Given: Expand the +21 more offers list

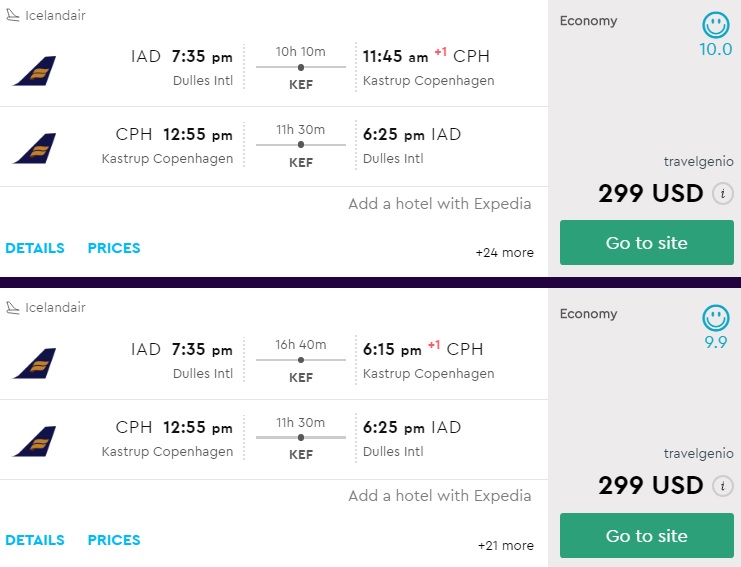Looking at the screenshot, I should tap(504, 546).
